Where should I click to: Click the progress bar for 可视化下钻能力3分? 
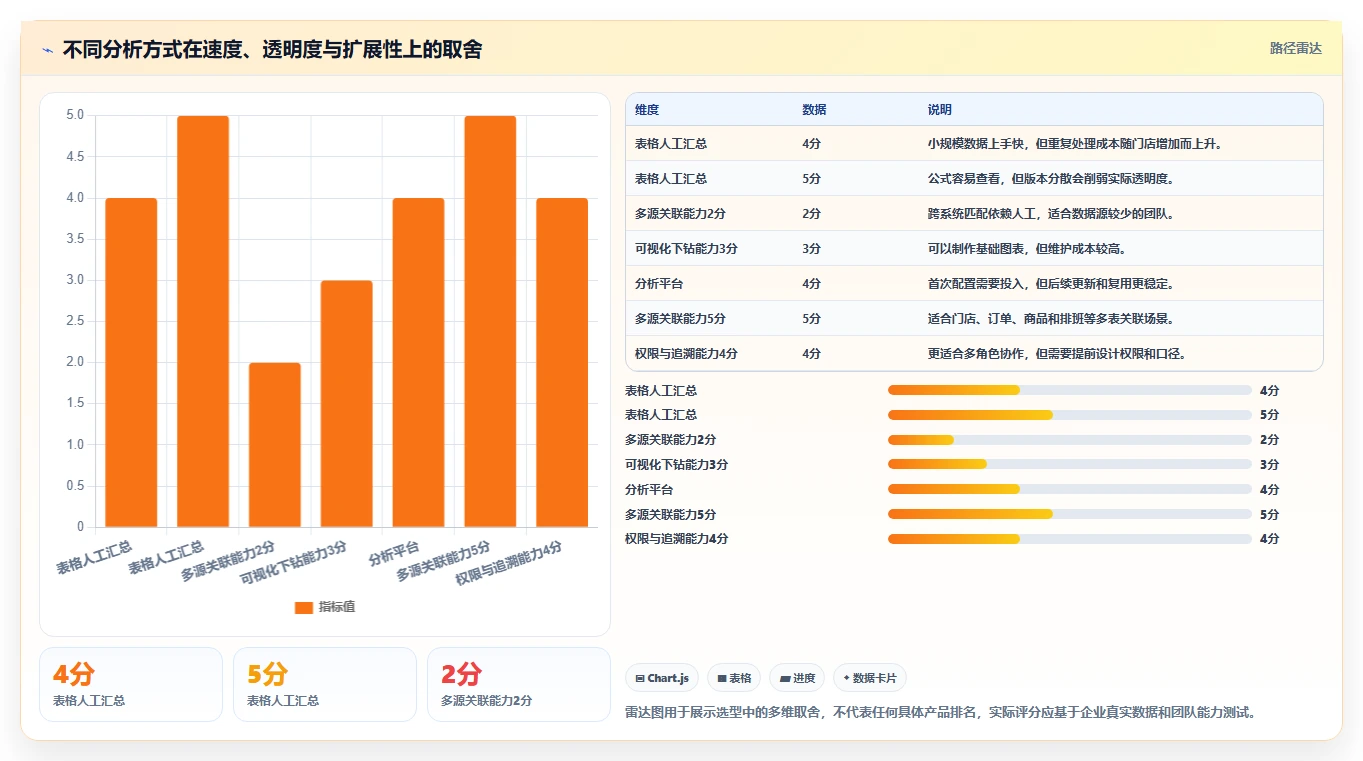1070,464
